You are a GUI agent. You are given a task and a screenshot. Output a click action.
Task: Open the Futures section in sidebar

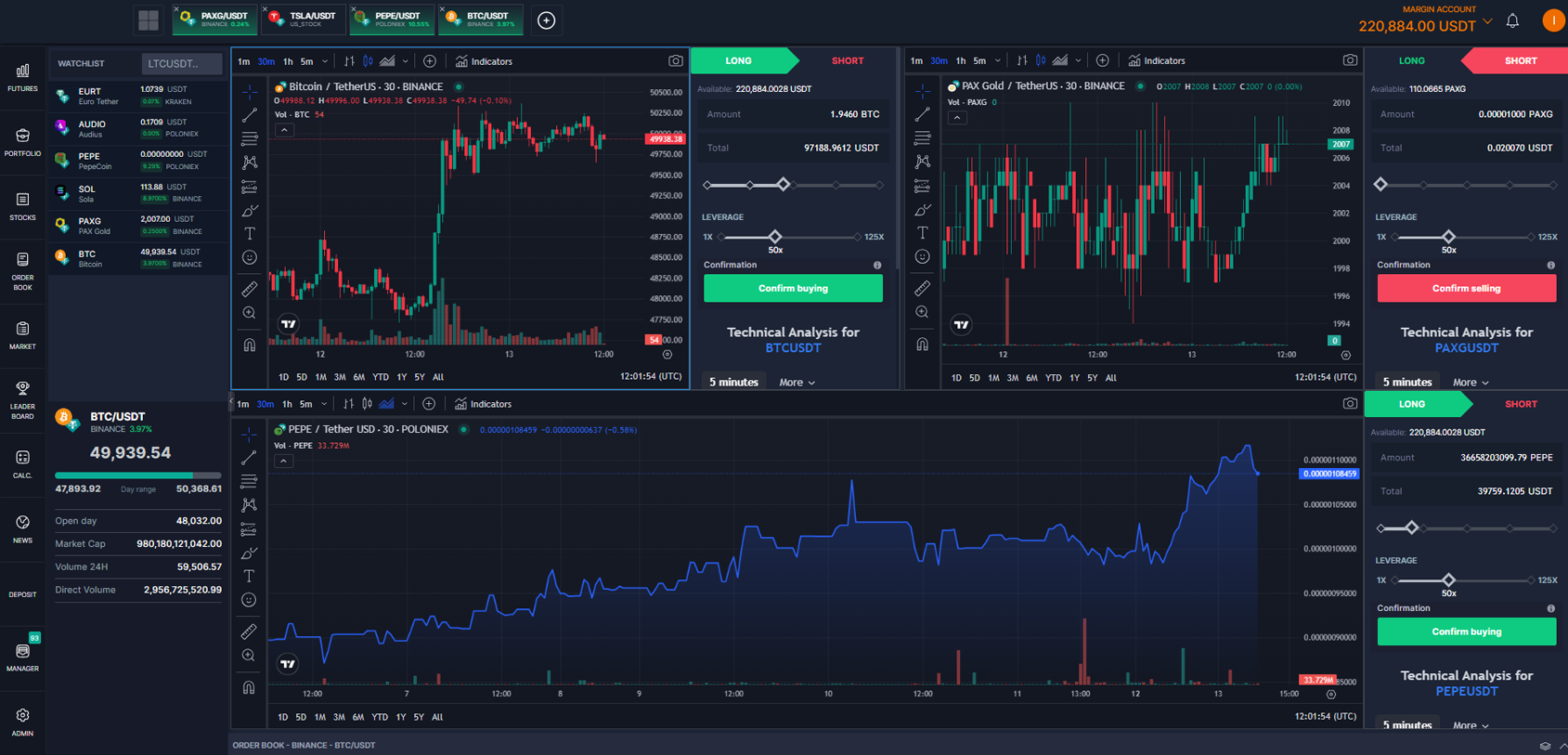coord(22,77)
